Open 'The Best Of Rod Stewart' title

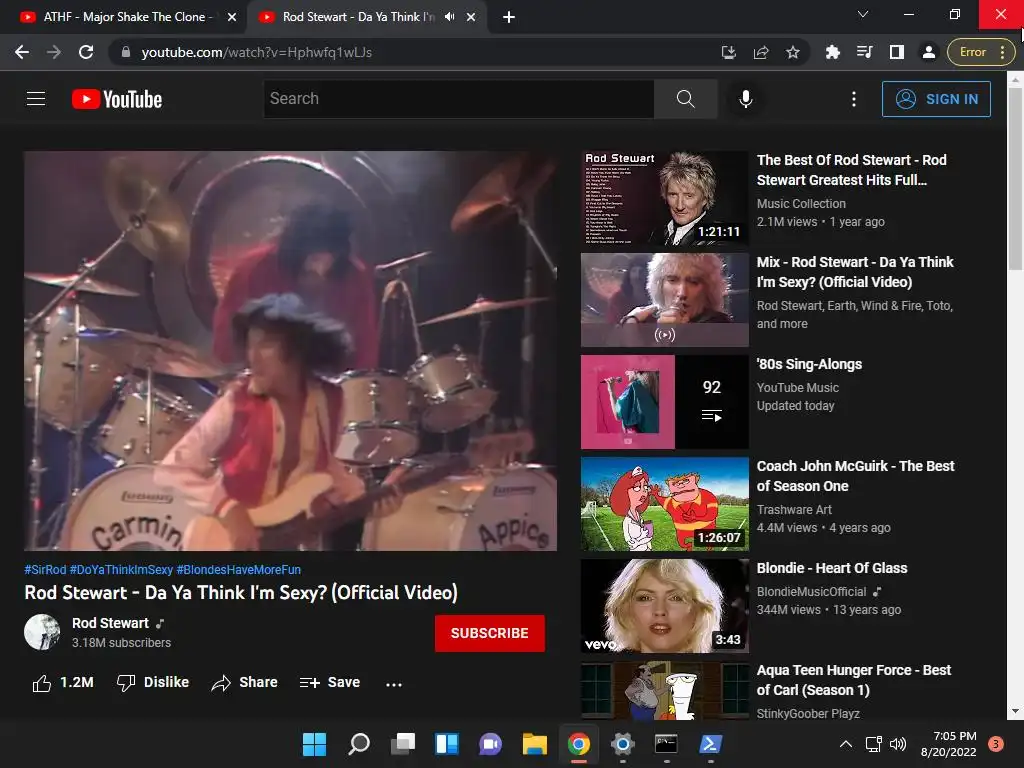pos(852,170)
